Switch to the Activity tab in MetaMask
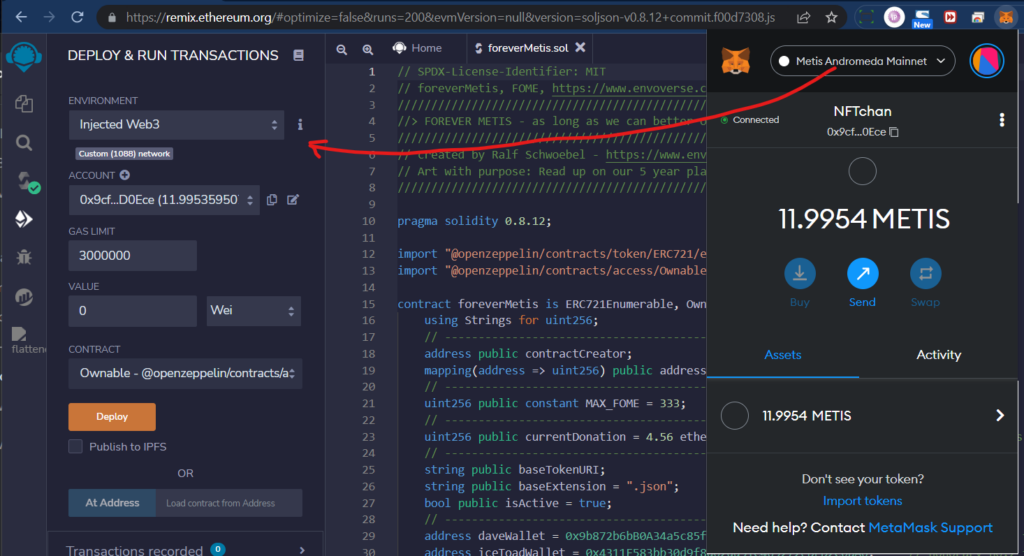This screenshot has width=1024, height=556. 938,355
